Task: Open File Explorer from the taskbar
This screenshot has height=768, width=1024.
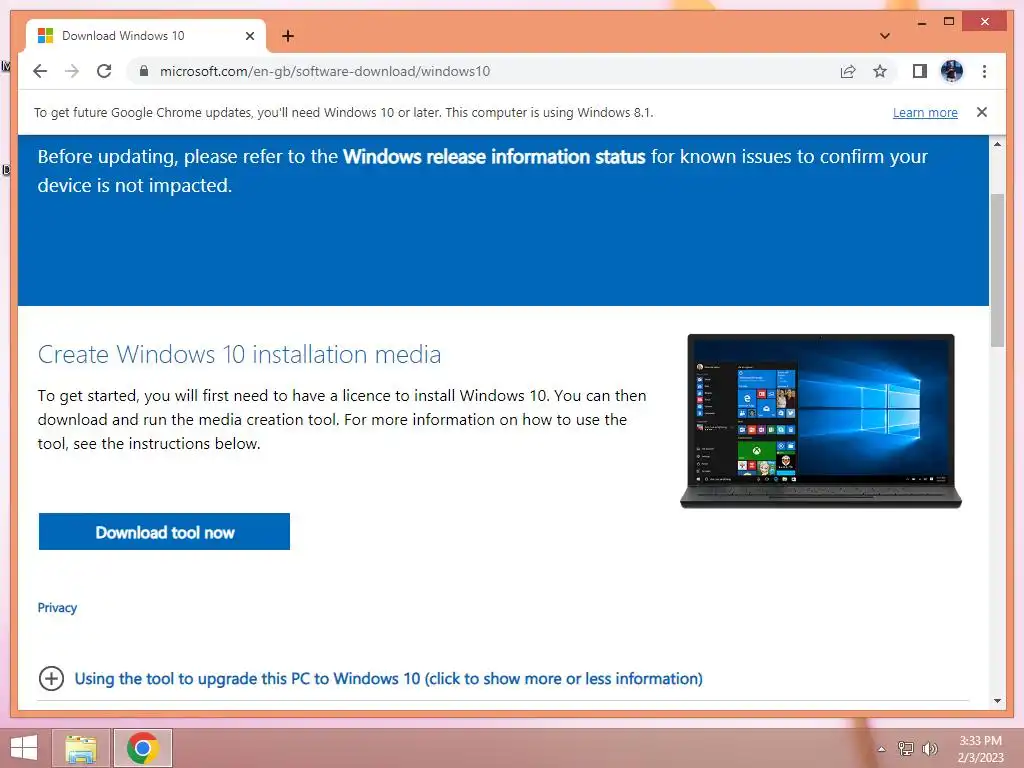Action: coord(81,748)
